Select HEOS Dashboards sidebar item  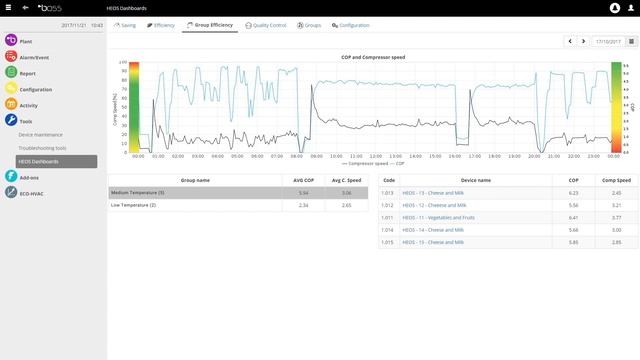pos(56,162)
